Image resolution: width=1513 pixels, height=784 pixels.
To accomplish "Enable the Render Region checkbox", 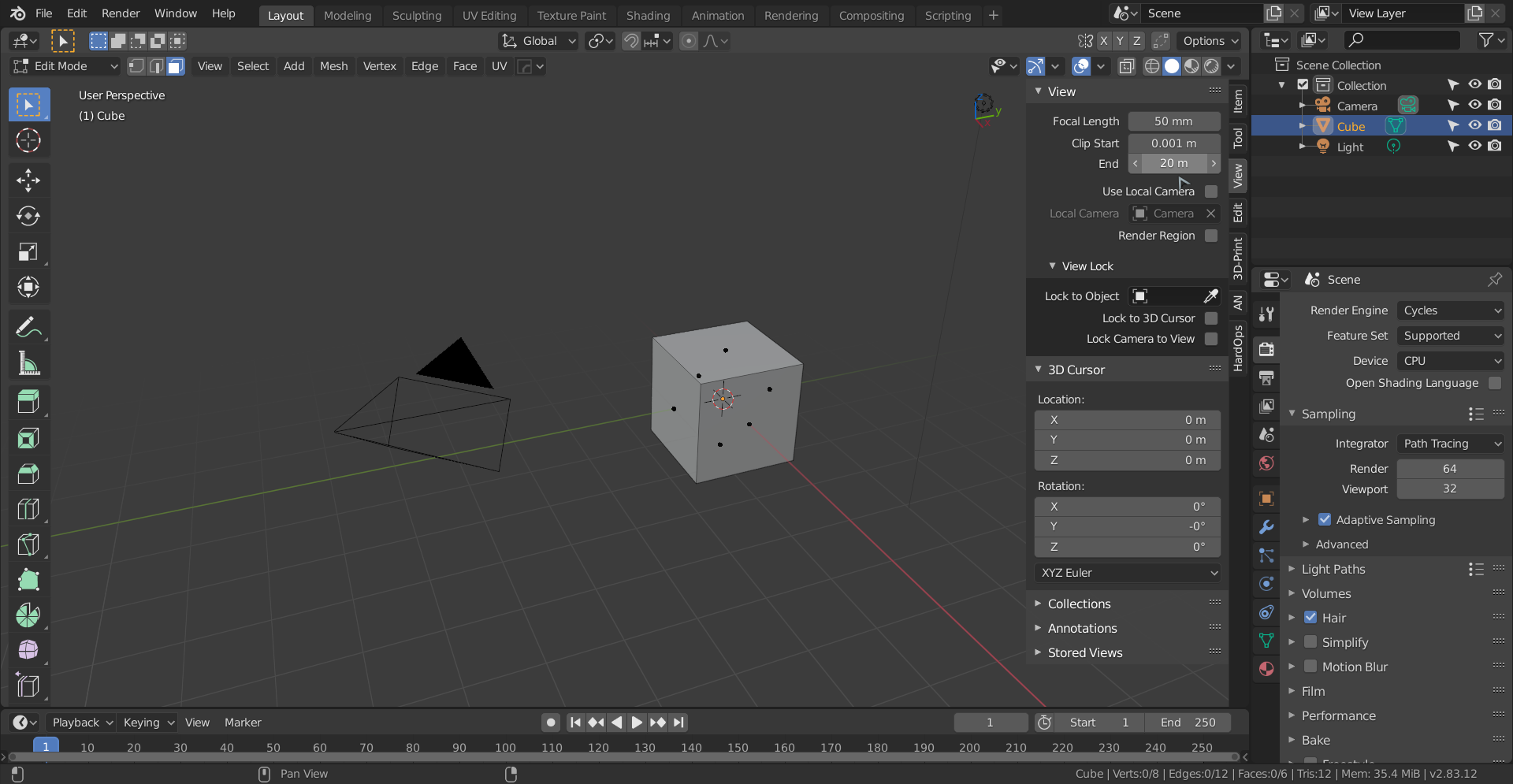I will (1211, 236).
